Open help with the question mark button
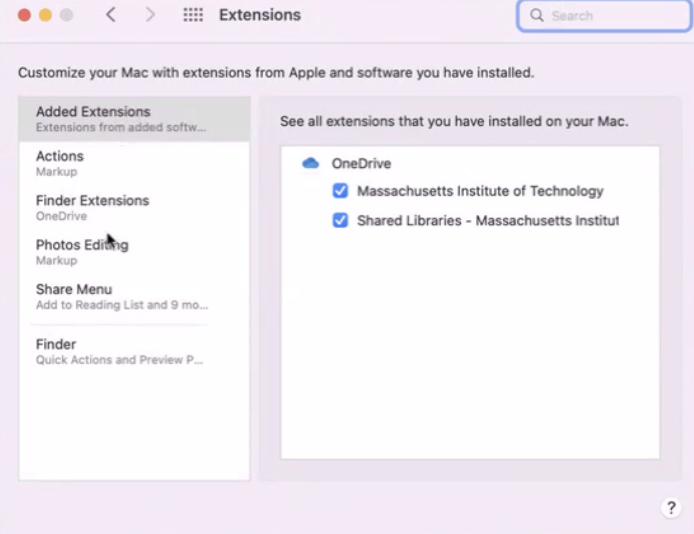 click(x=671, y=507)
